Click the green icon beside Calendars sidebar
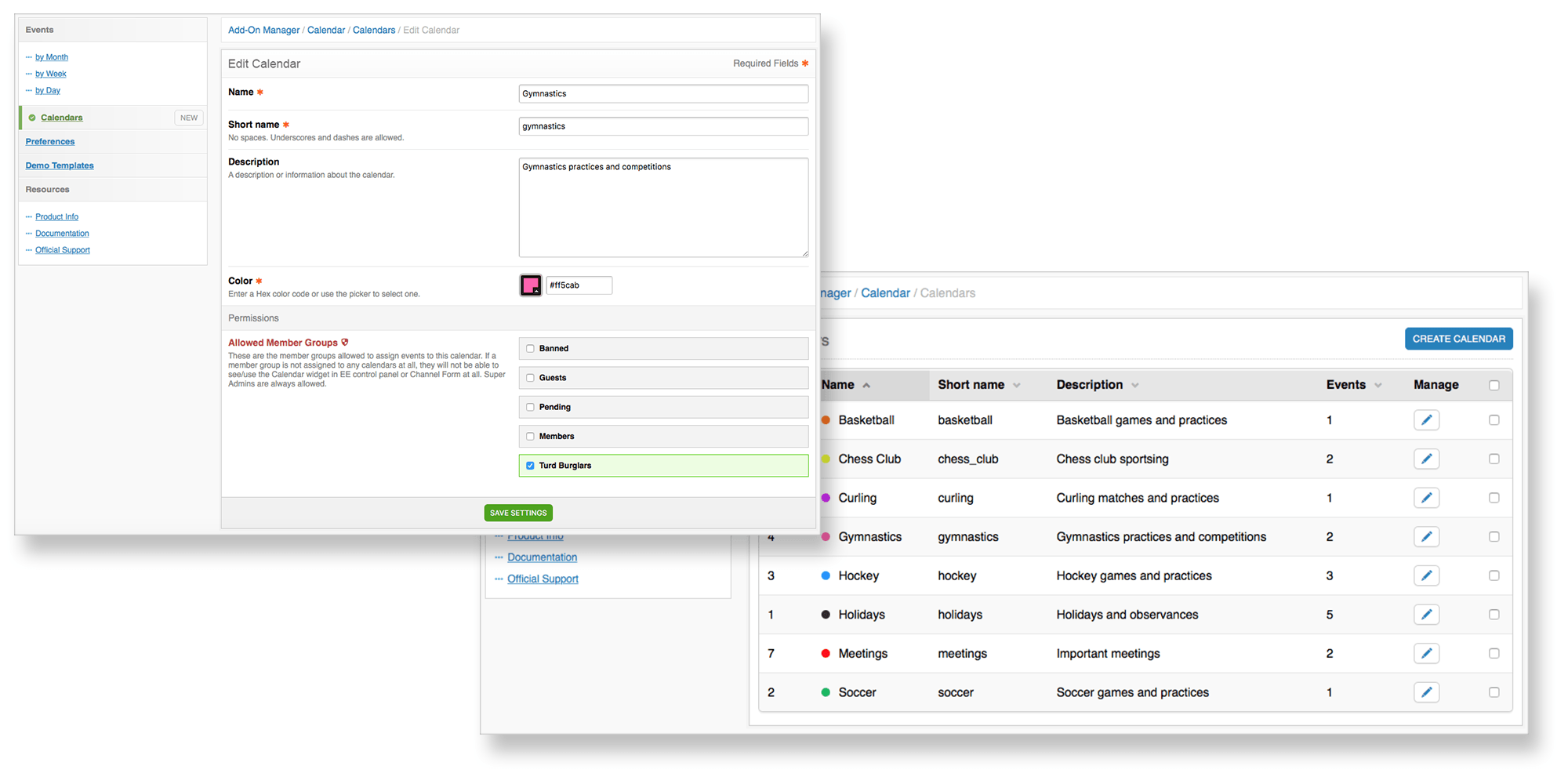The image size is (1568, 784). (32, 118)
